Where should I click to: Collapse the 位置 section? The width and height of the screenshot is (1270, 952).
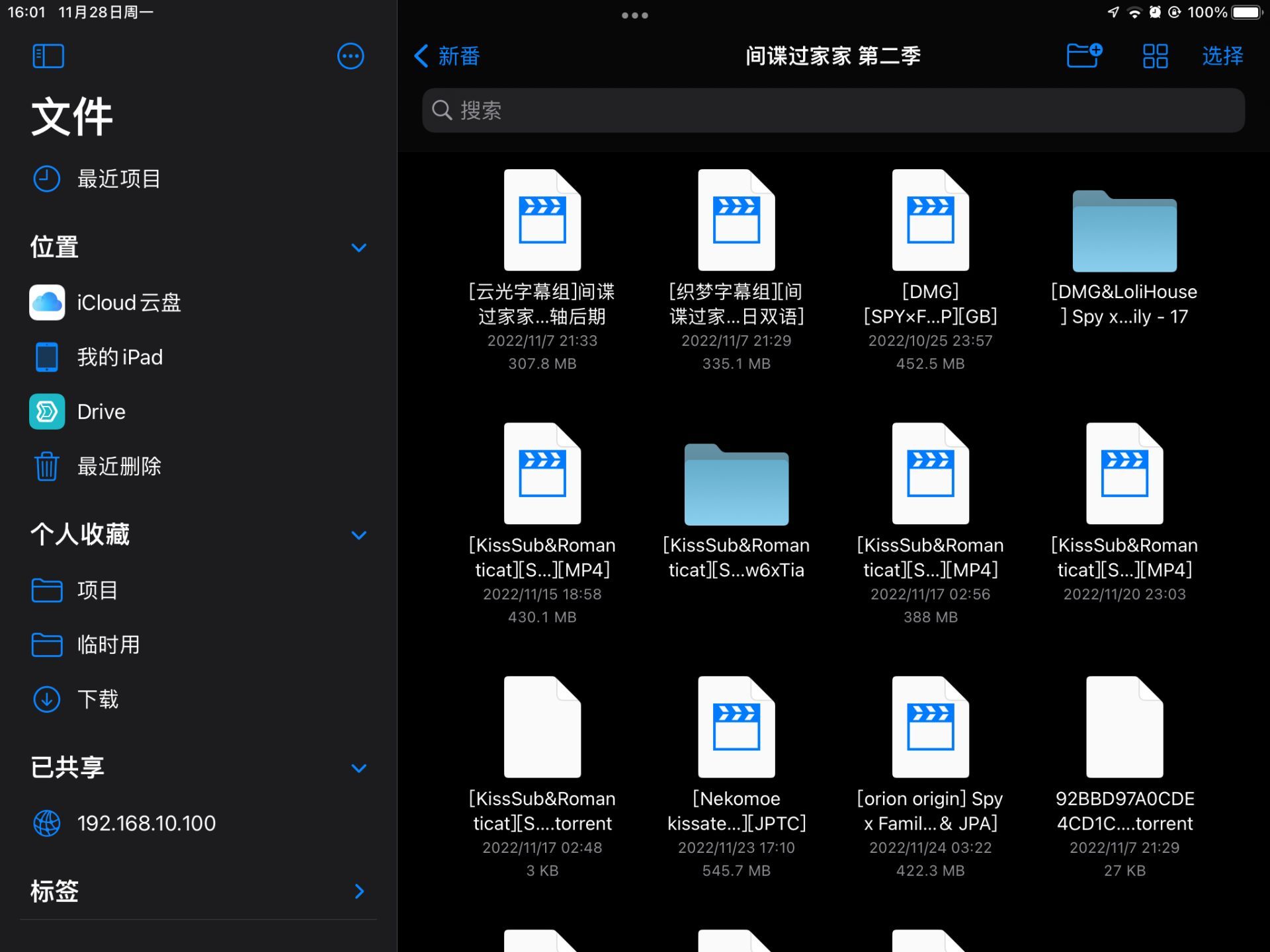[x=359, y=248]
